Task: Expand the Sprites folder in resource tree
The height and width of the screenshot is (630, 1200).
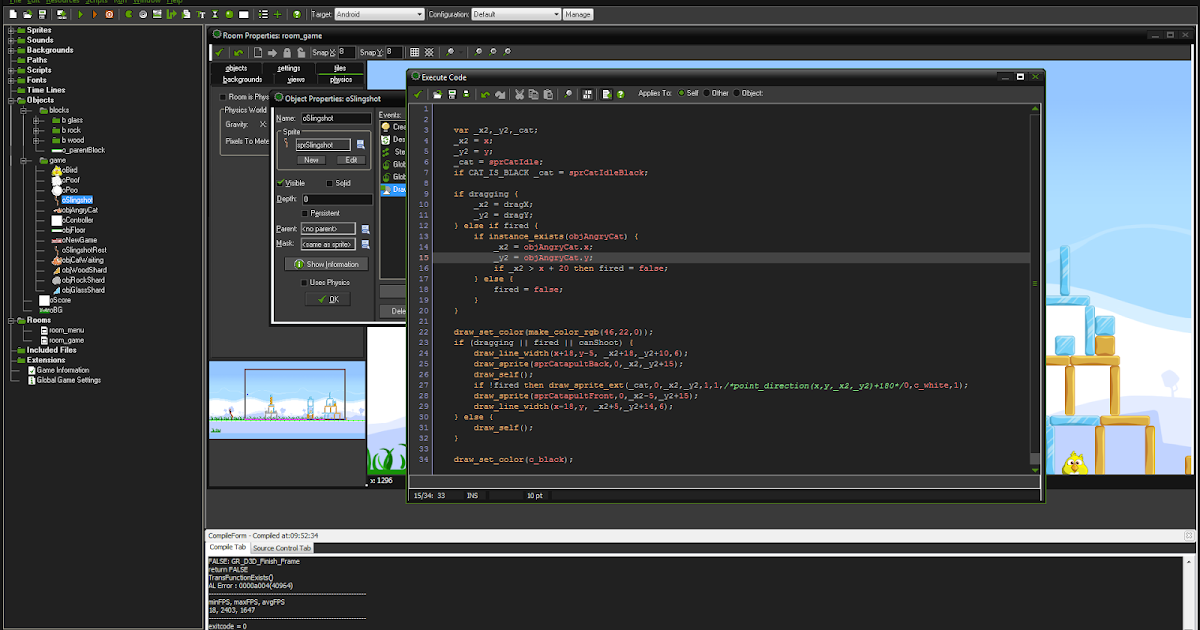Action: click(x=11, y=30)
